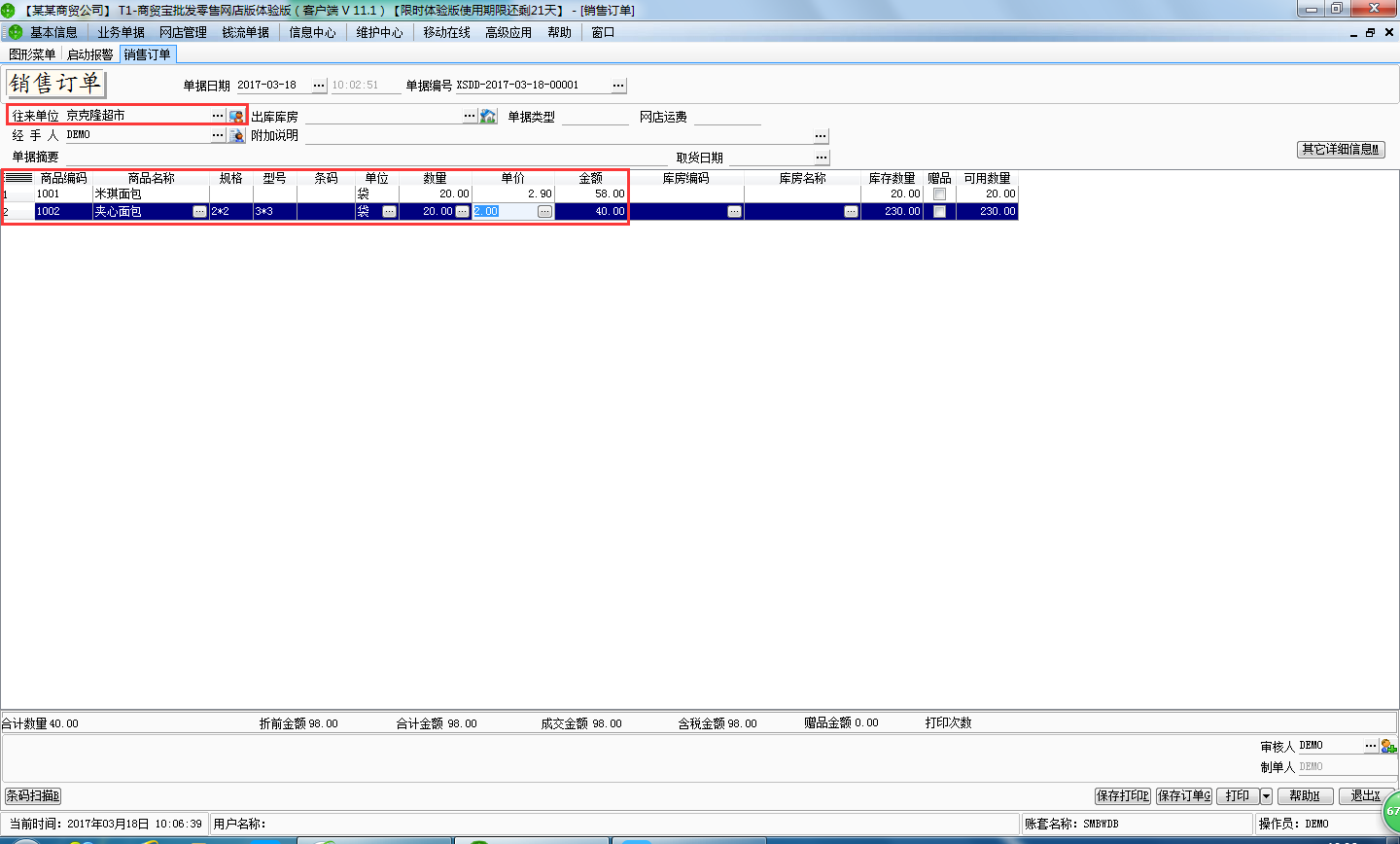Viewport: 1400px width, 844px height.
Task: Click the grid column settings icon in table header
Action: coord(18,178)
